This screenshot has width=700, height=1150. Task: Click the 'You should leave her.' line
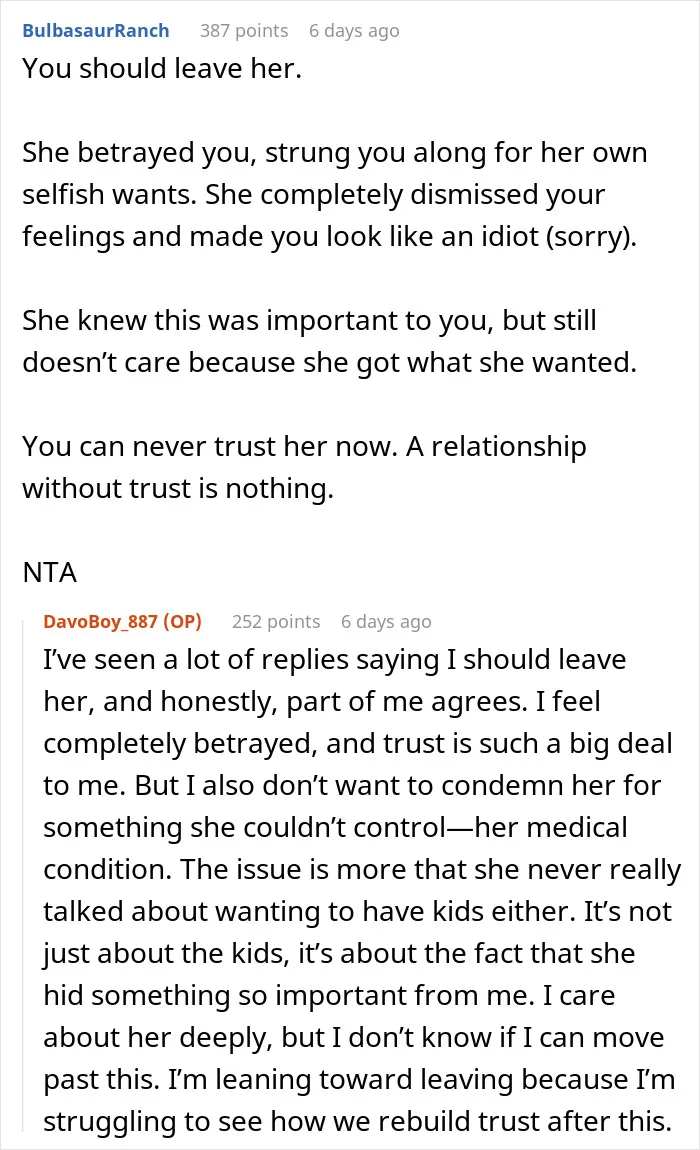pos(162,69)
